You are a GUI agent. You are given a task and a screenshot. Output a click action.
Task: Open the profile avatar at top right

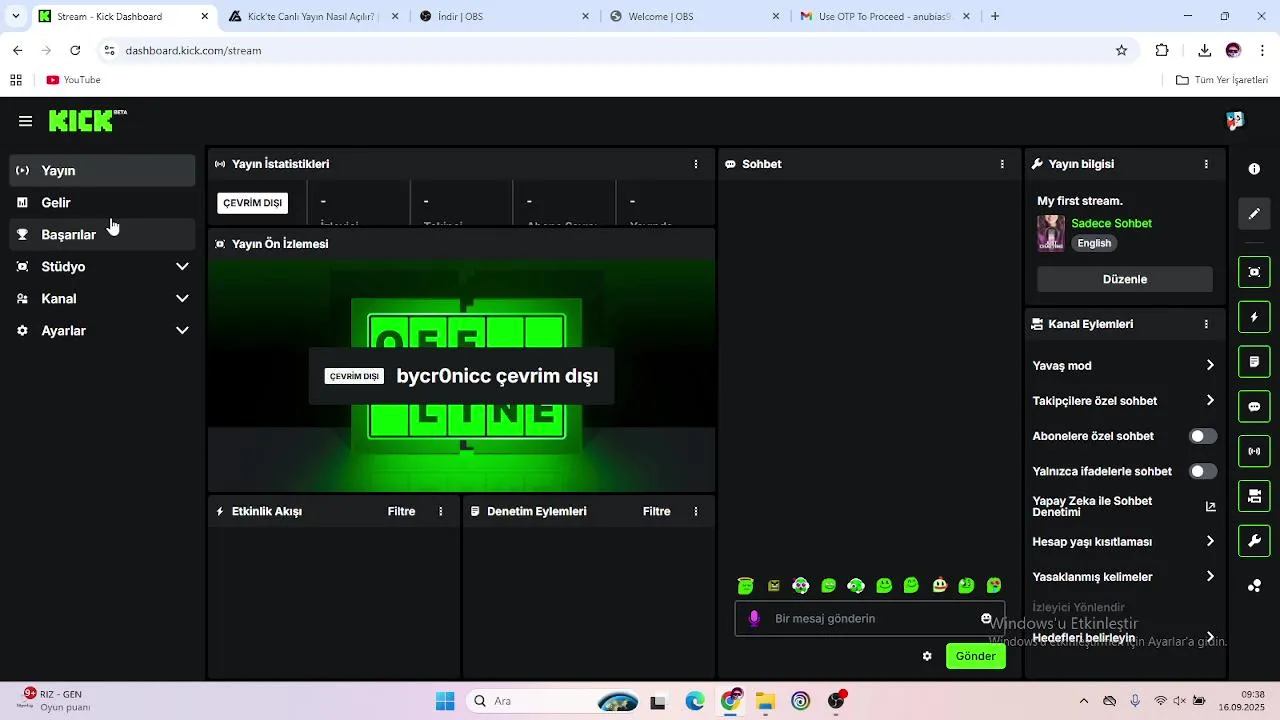click(1235, 121)
